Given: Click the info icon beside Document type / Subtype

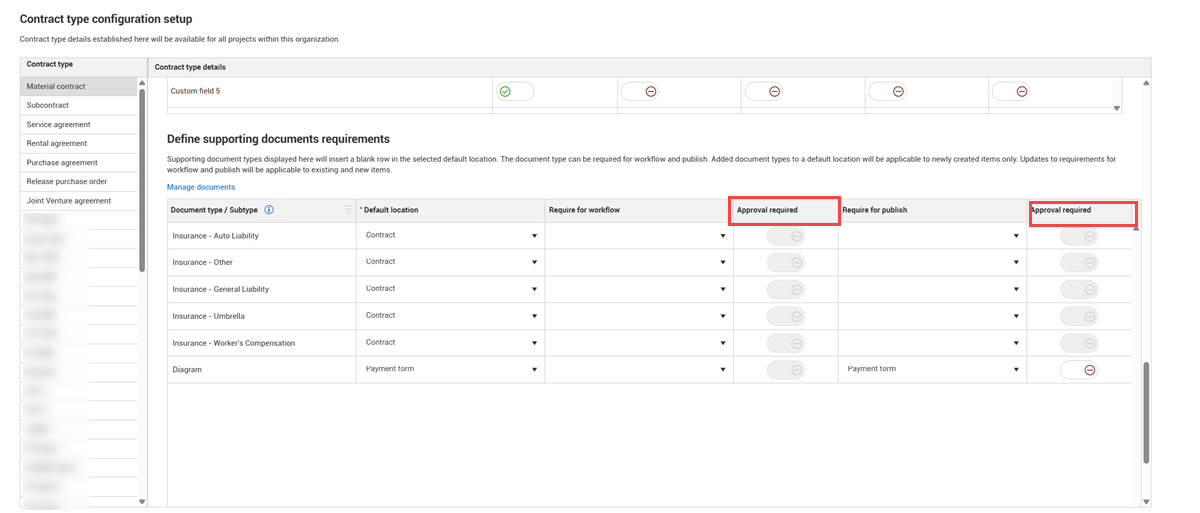Looking at the screenshot, I should pyautogui.click(x=269, y=210).
